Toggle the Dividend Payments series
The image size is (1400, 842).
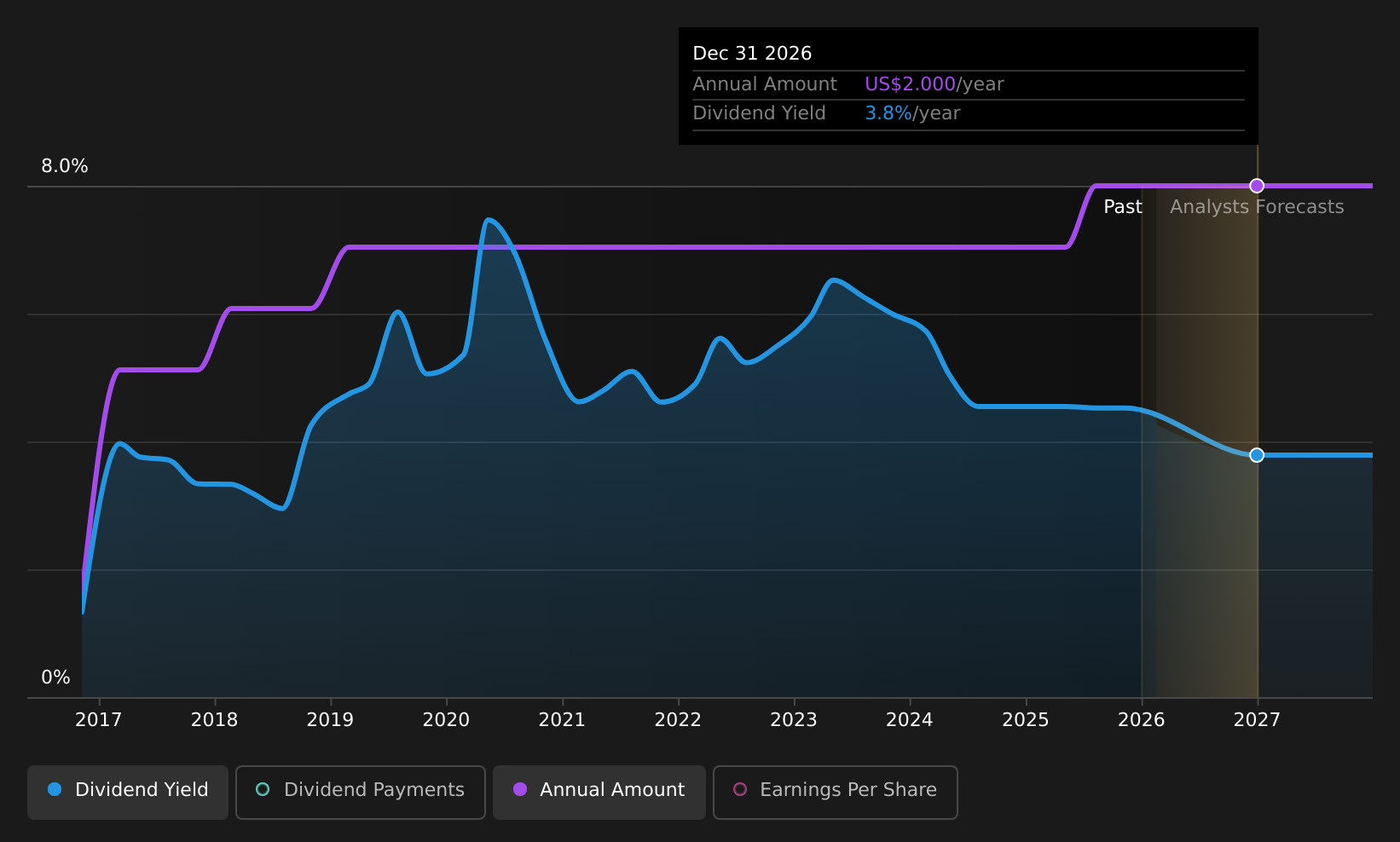click(360, 792)
